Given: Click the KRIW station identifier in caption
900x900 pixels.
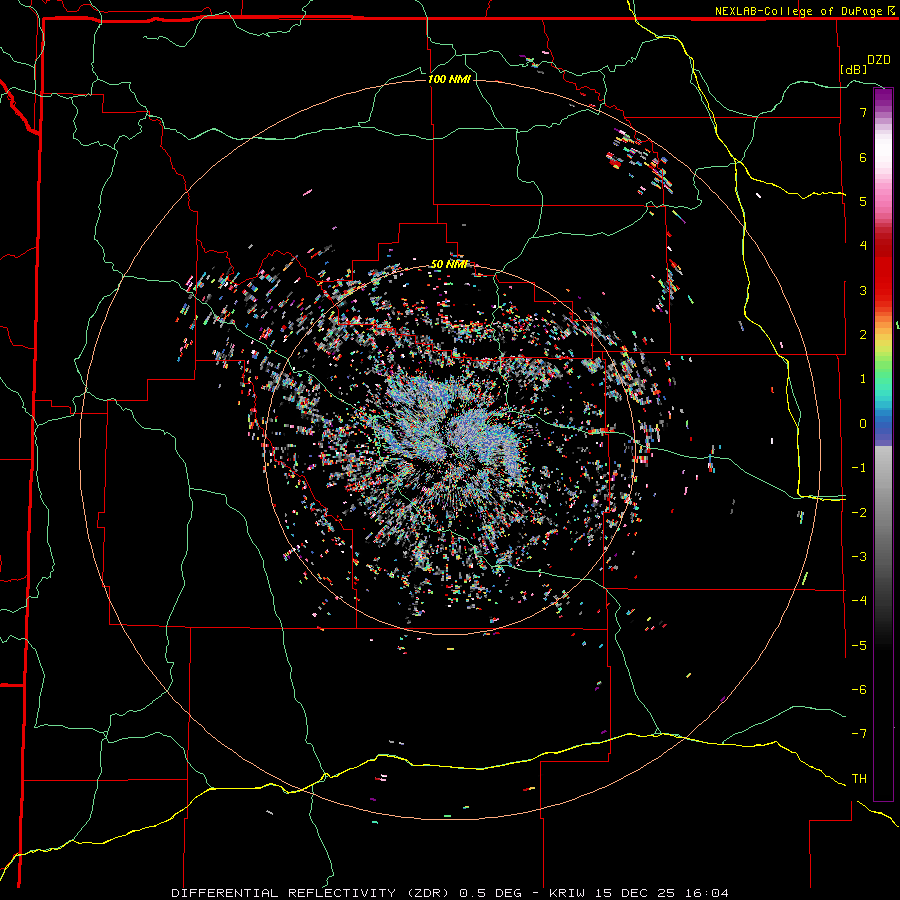Looking at the screenshot, I should (x=567, y=893).
